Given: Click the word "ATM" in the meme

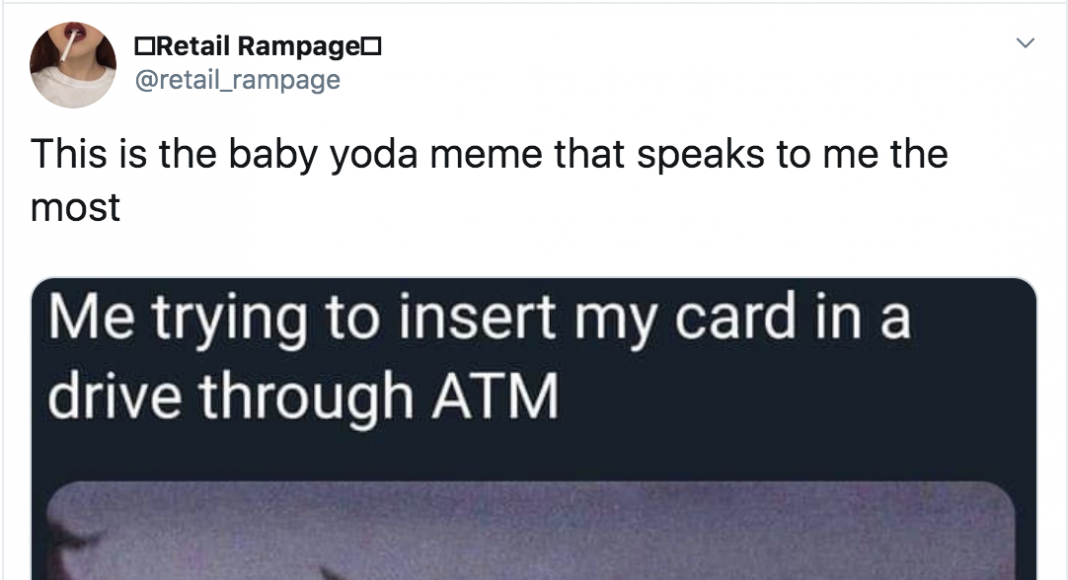Looking at the screenshot, I should [496, 396].
